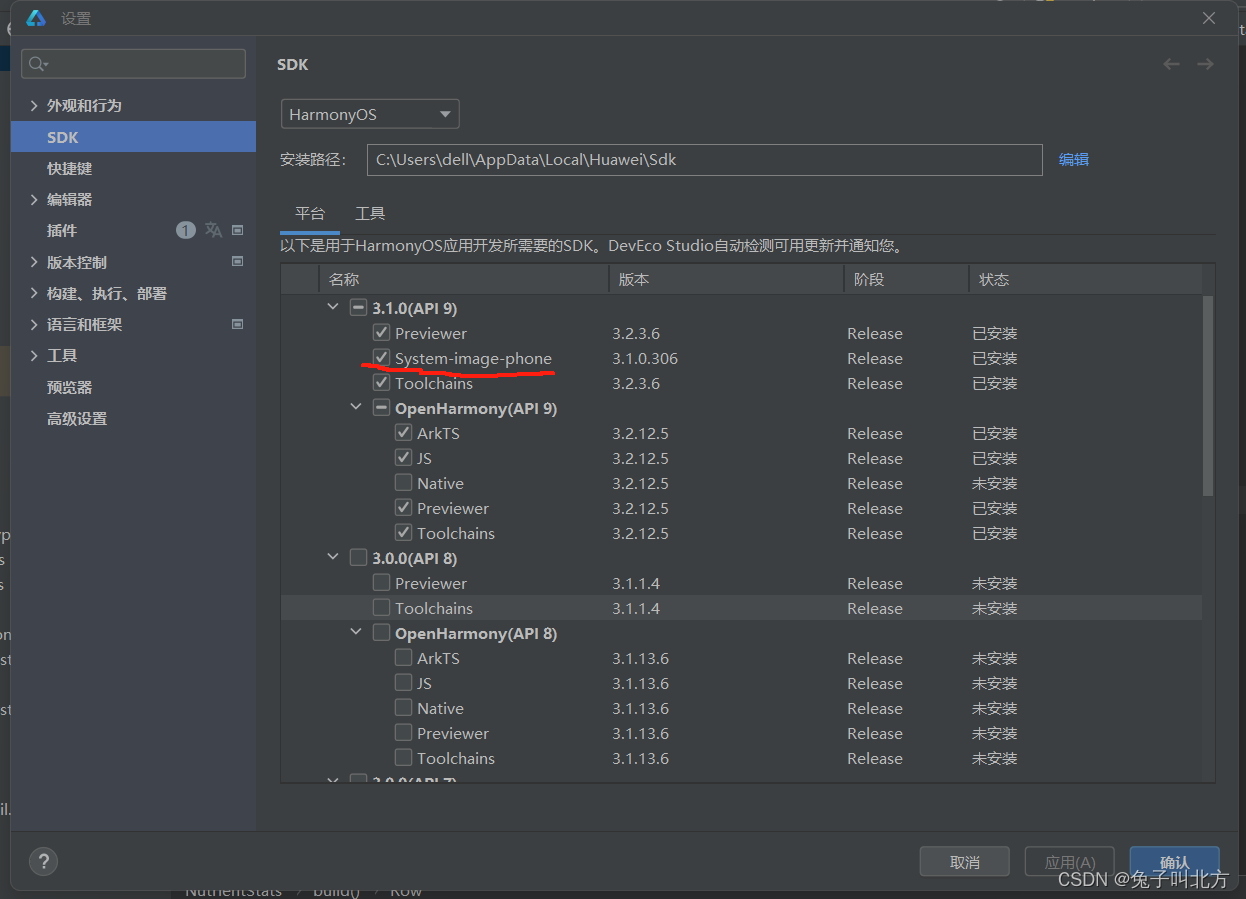Click the plugin update count badge
Screen dimensions: 1246x899
(186, 230)
